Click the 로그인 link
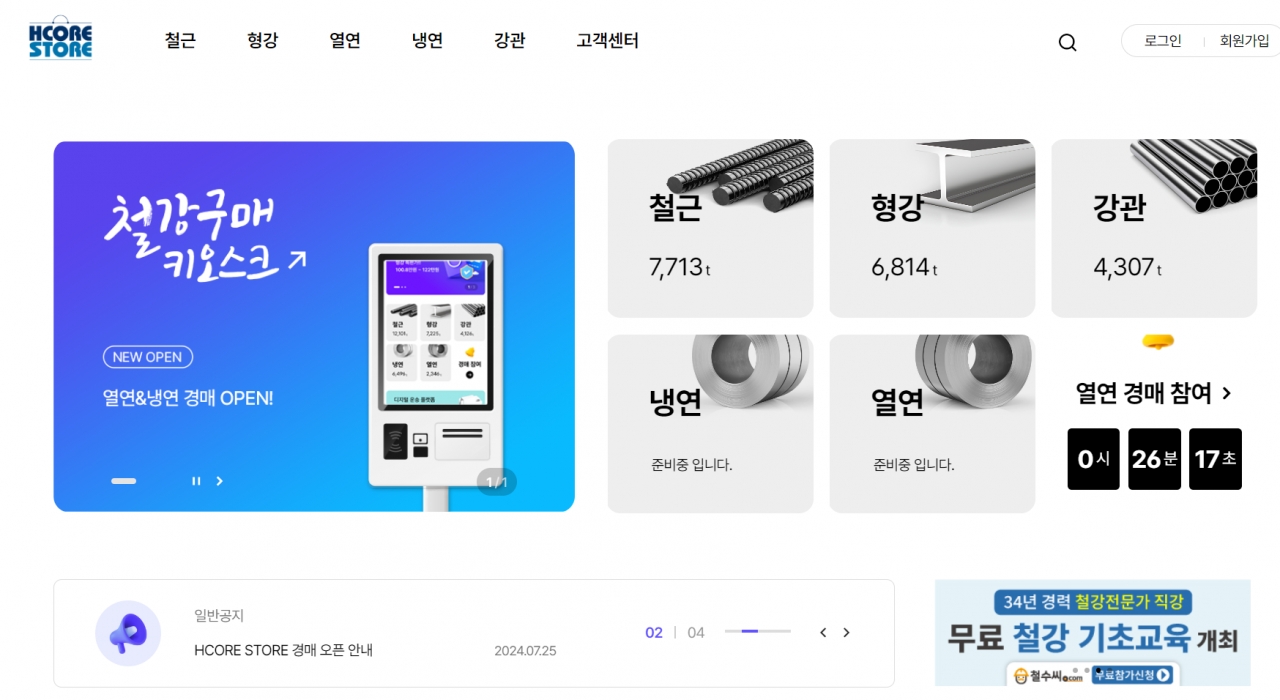 coord(1163,41)
